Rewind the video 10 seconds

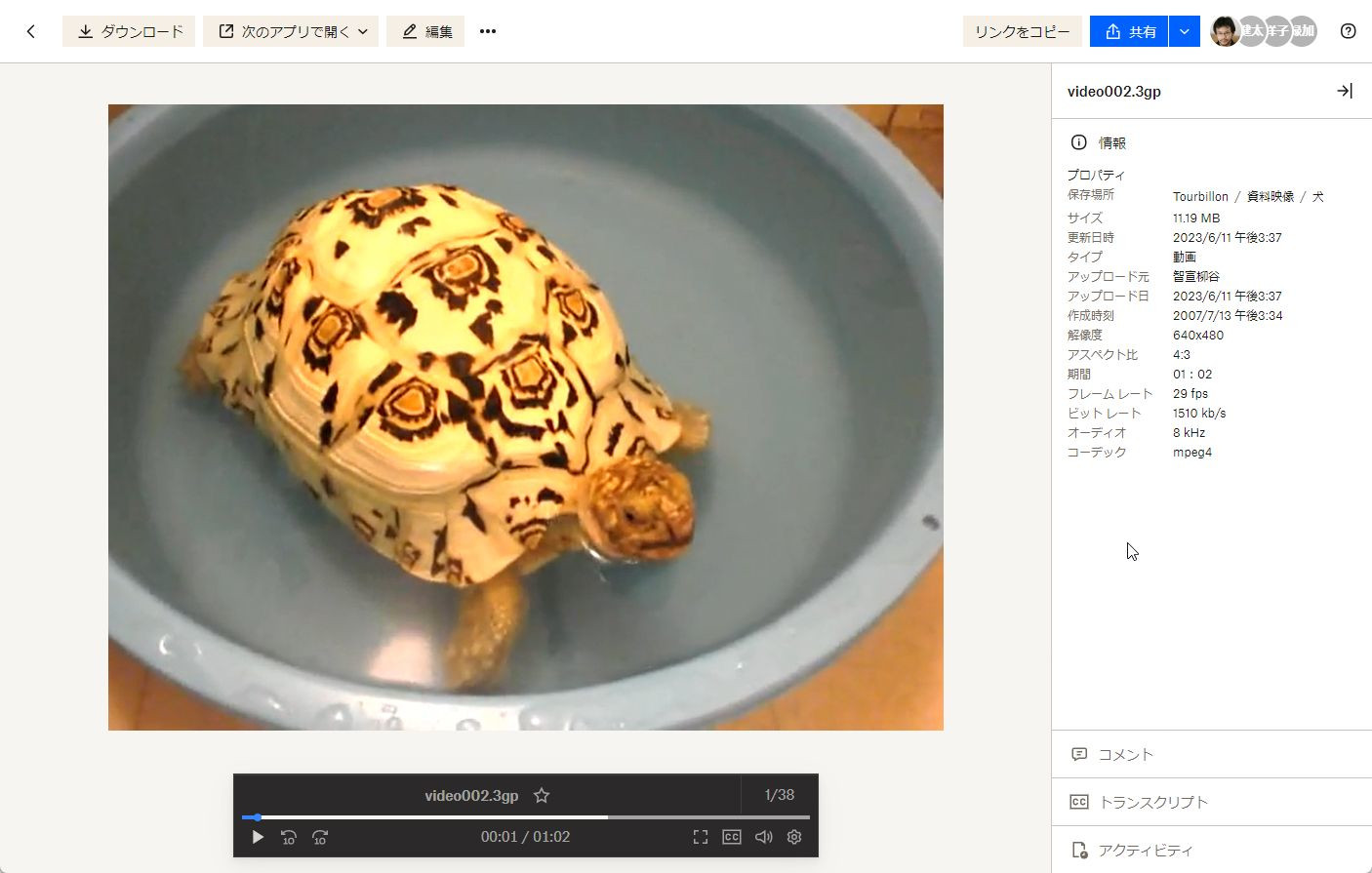click(289, 837)
